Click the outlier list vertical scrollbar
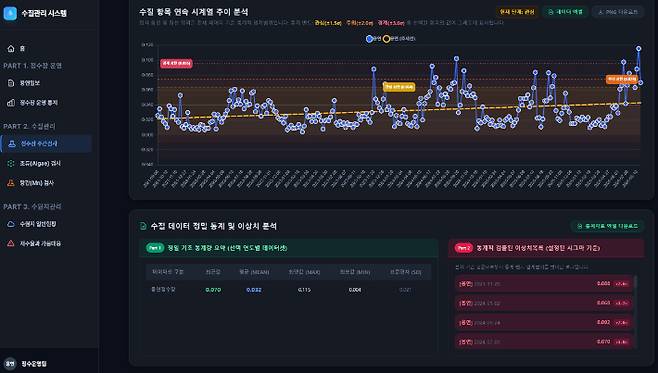 pyautogui.click(x=635, y=312)
